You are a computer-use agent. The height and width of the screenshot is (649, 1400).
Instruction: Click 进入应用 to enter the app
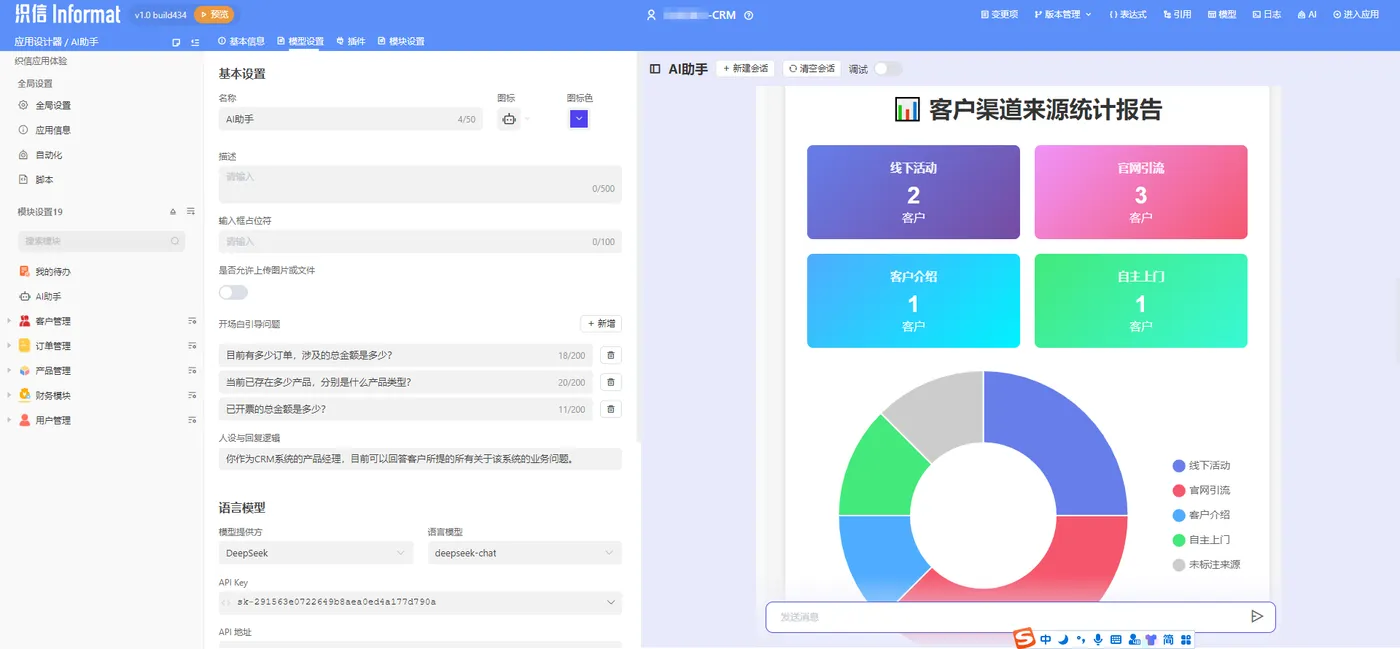tap(1355, 15)
